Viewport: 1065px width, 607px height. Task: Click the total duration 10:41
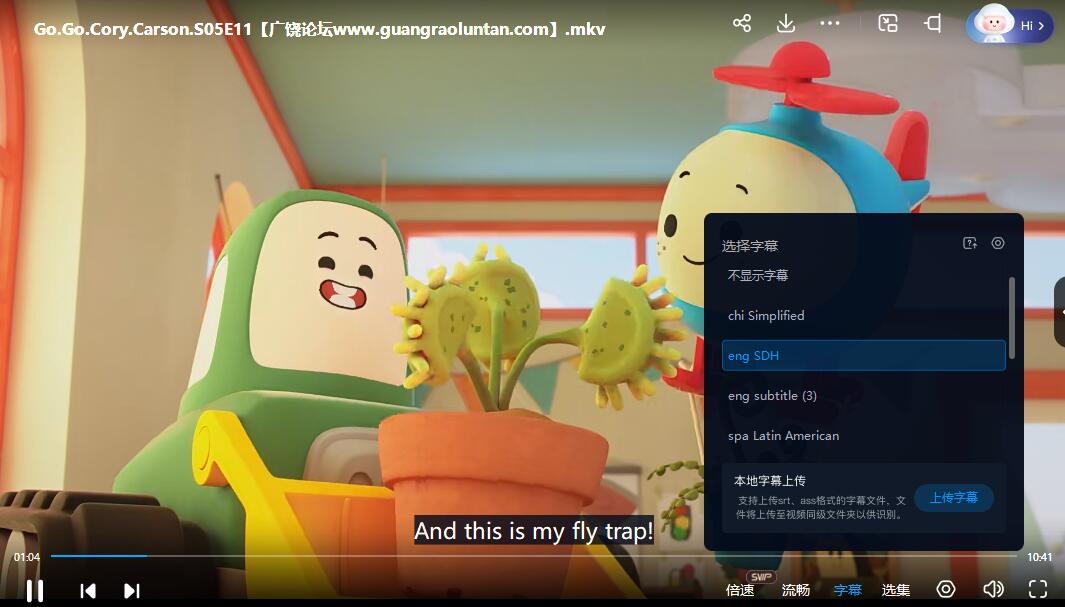pyautogui.click(x=1039, y=557)
